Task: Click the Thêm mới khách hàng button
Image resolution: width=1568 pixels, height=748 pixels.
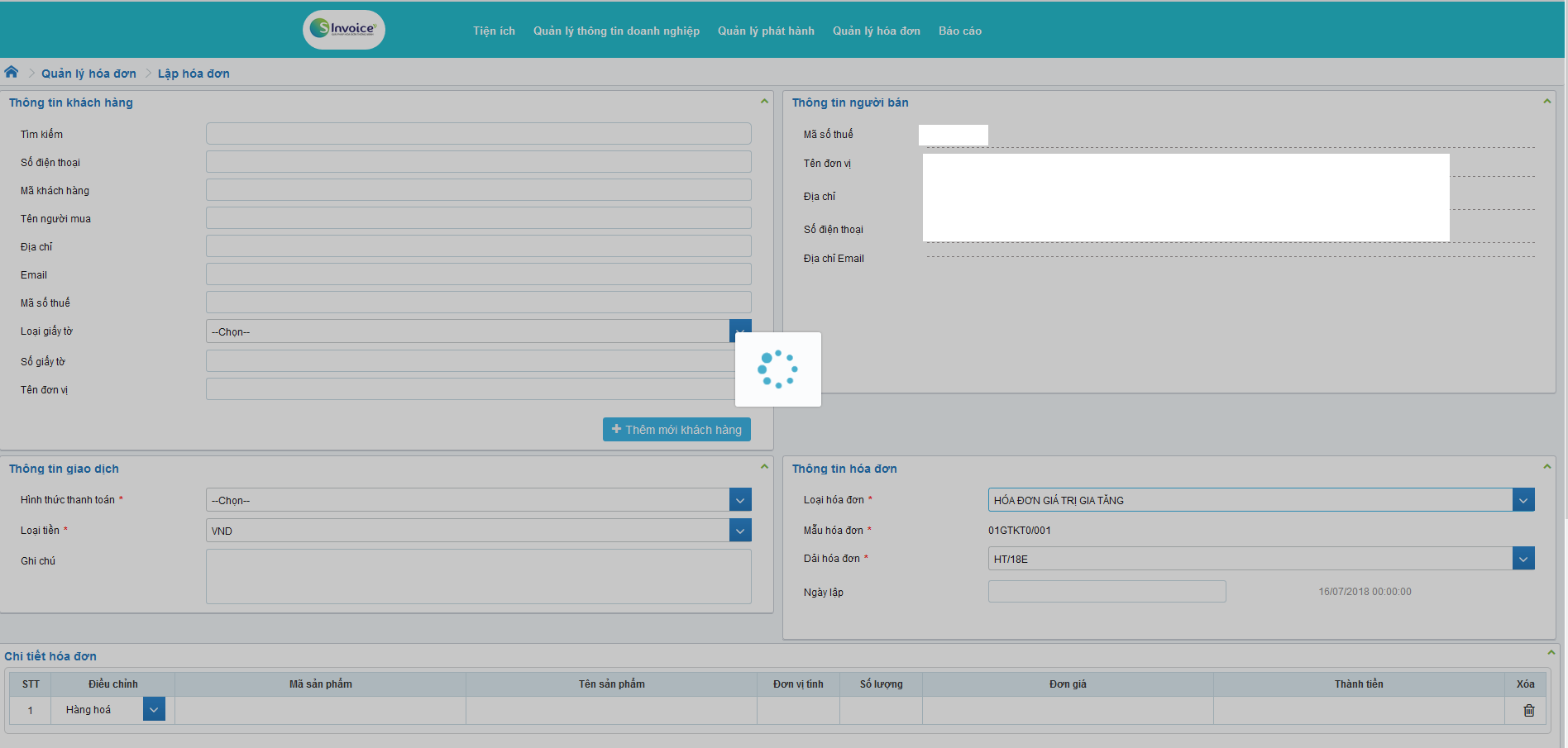Action: coord(676,430)
